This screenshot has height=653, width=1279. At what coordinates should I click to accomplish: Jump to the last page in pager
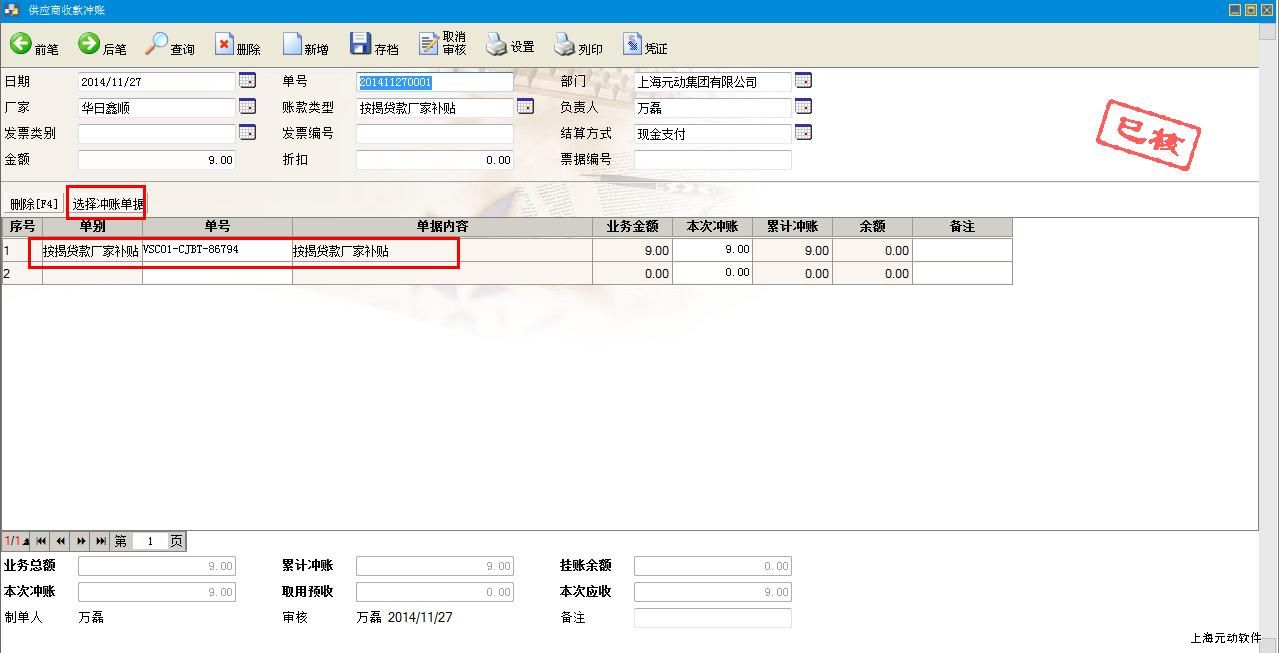pyautogui.click(x=101, y=541)
